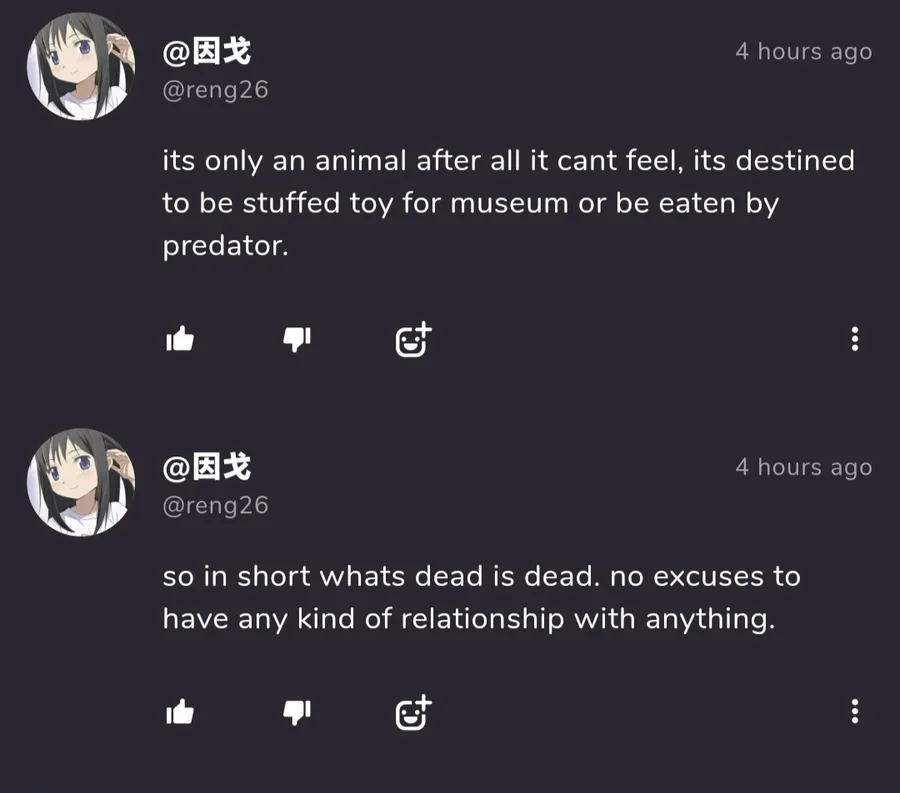Open three-dot menu on the second comment
The image size is (900, 793).
pyautogui.click(x=854, y=711)
